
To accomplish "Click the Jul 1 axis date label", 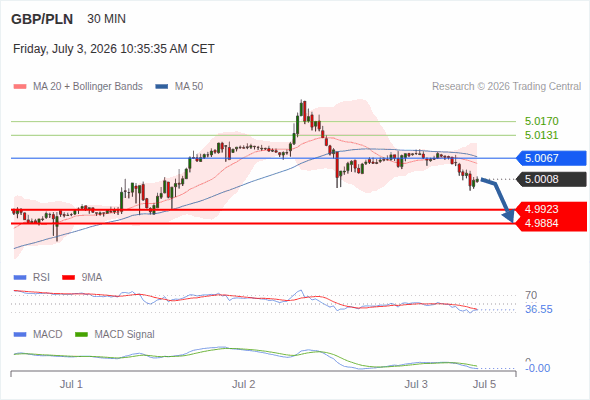I will [x=71, y=384].
